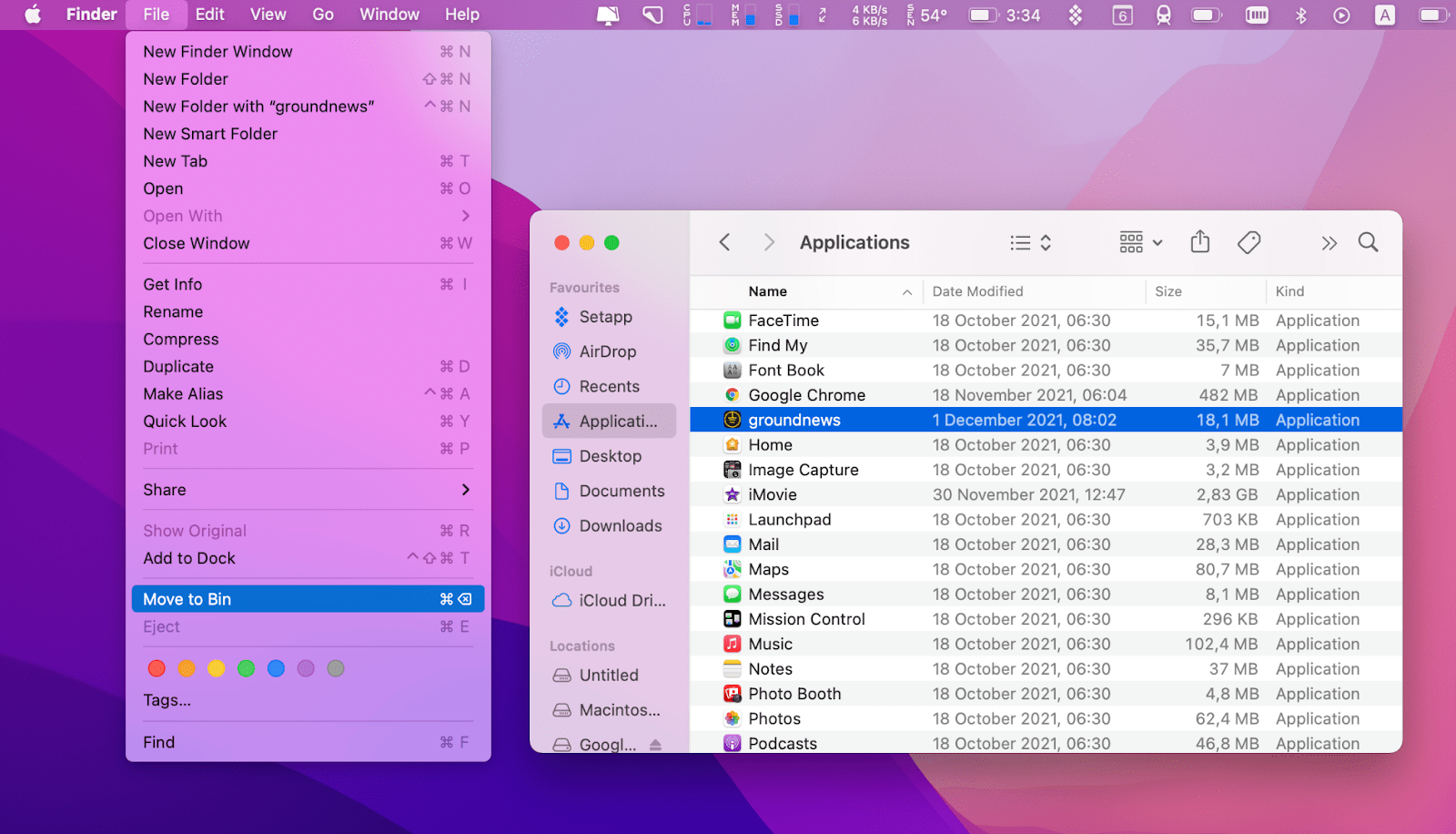Eject the Google disk in sidebar
This screenshot has height=834, width=1456.
(655, 745)
